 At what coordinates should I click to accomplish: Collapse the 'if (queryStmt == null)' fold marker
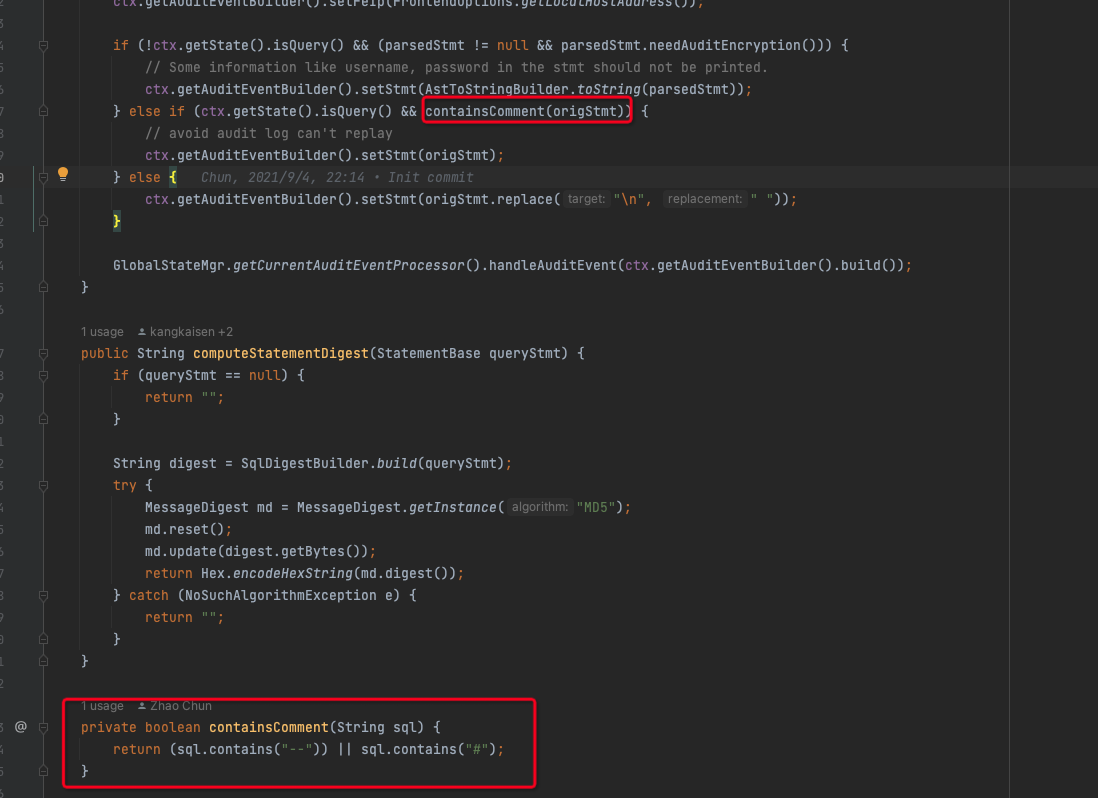click(x=43, y=376)
